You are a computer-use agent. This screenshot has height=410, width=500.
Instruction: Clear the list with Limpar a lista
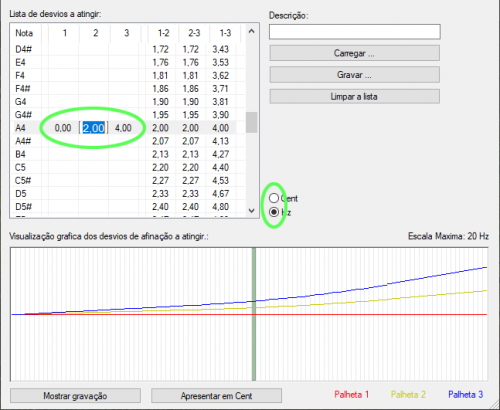coord(354,97)
